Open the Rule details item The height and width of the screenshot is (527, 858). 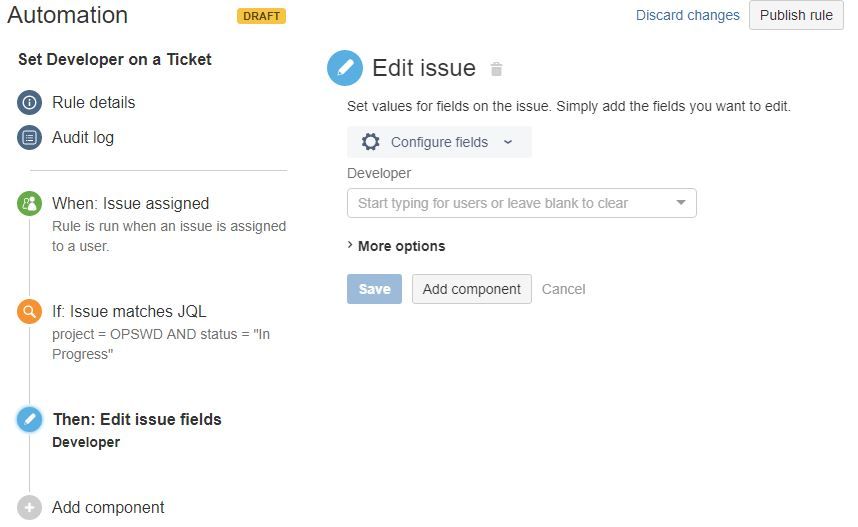tap(94, 102)
